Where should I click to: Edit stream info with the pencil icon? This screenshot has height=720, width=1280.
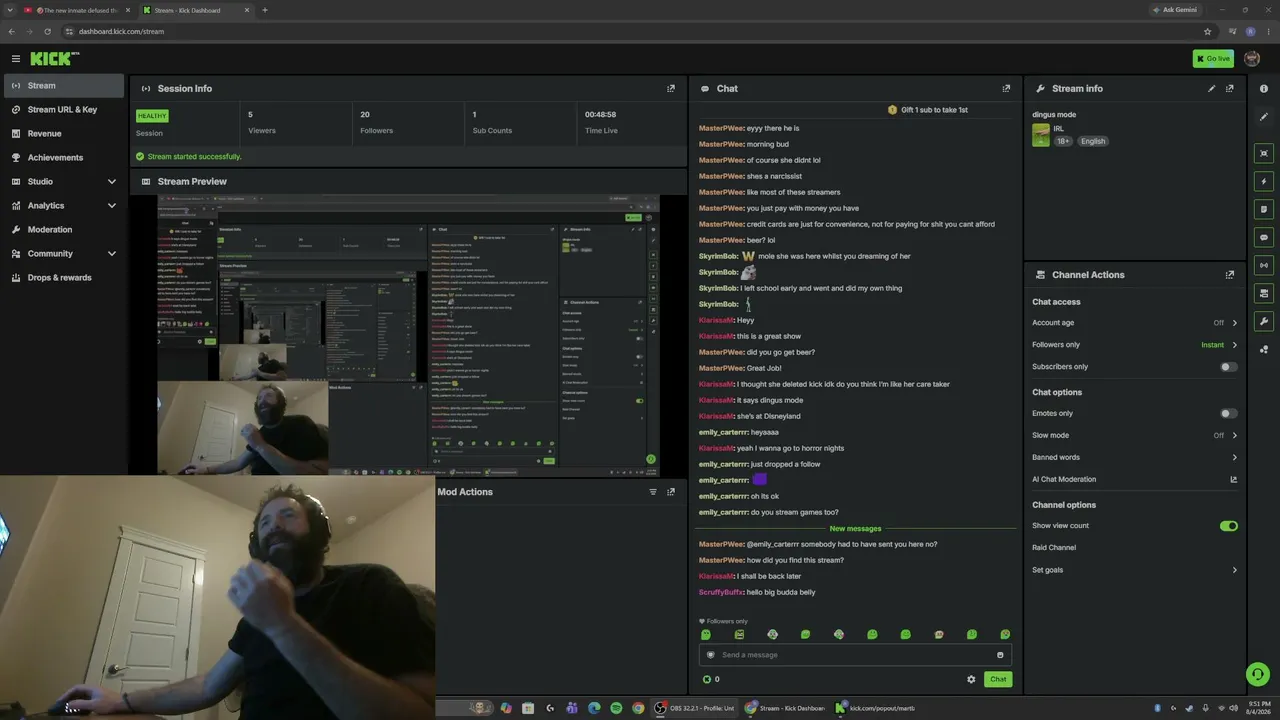1212,88
